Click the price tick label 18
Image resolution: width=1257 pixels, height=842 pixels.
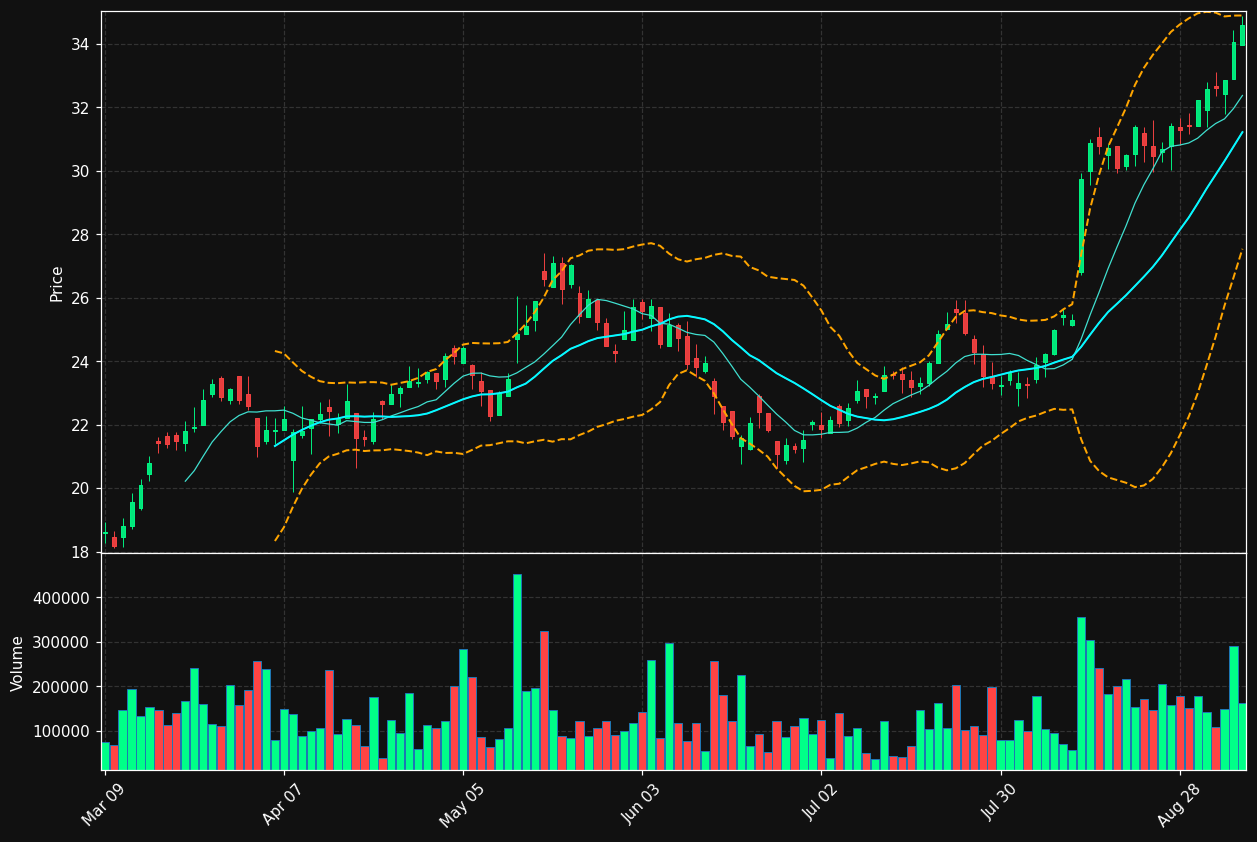pos(81,553)
